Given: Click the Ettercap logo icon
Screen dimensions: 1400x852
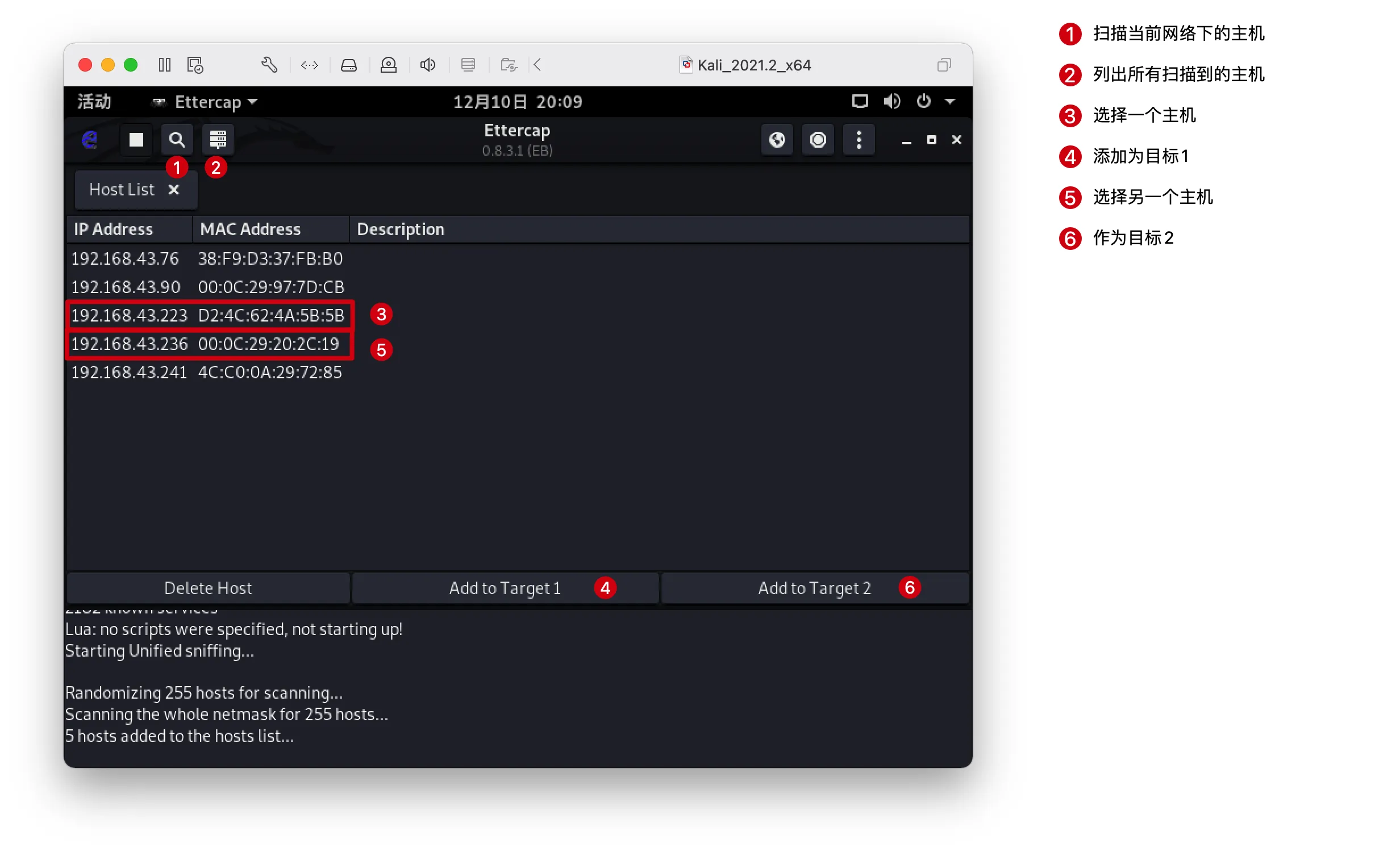Looking at the screenshot, I should [90, 140].
